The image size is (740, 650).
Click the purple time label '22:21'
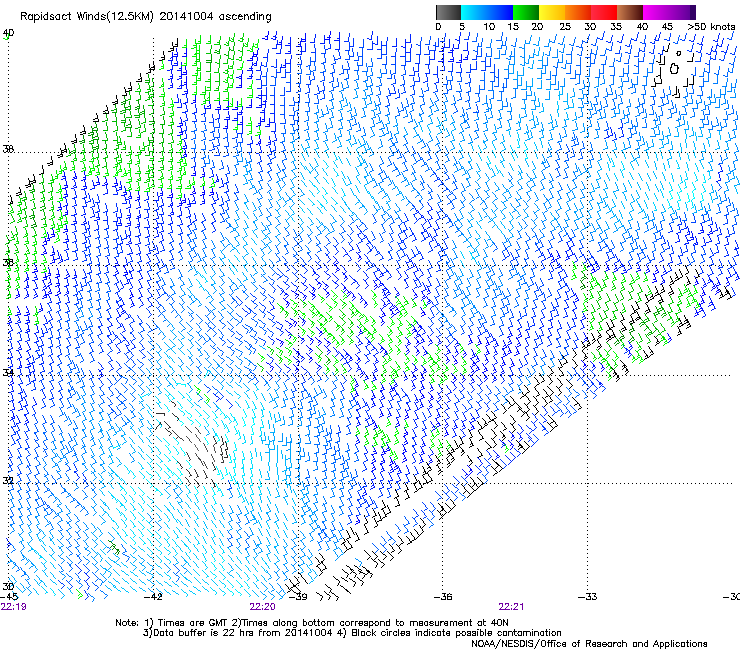[511, 607]
